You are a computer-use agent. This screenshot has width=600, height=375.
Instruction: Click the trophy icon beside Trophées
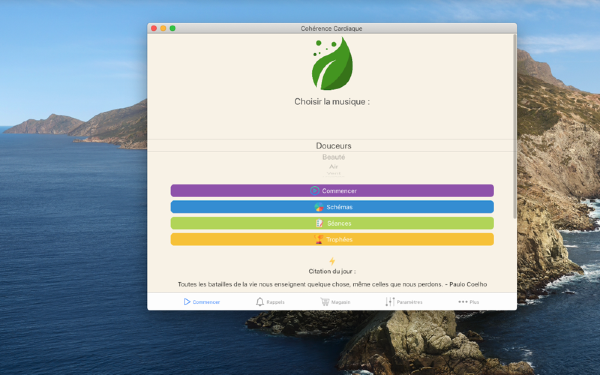click(318, 240)
